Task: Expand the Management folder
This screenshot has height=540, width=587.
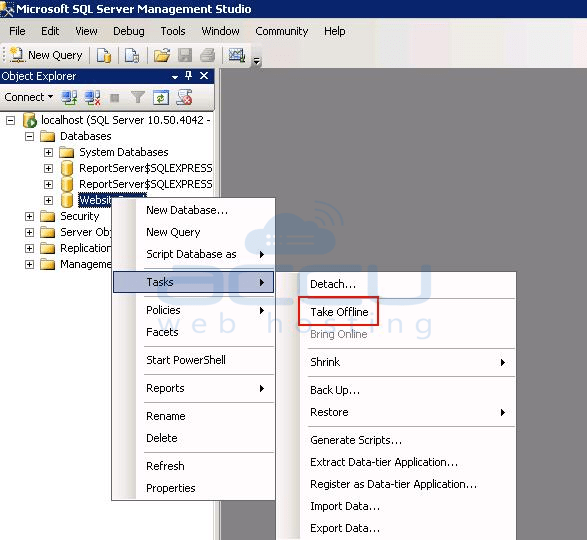Action: [30, 265]
